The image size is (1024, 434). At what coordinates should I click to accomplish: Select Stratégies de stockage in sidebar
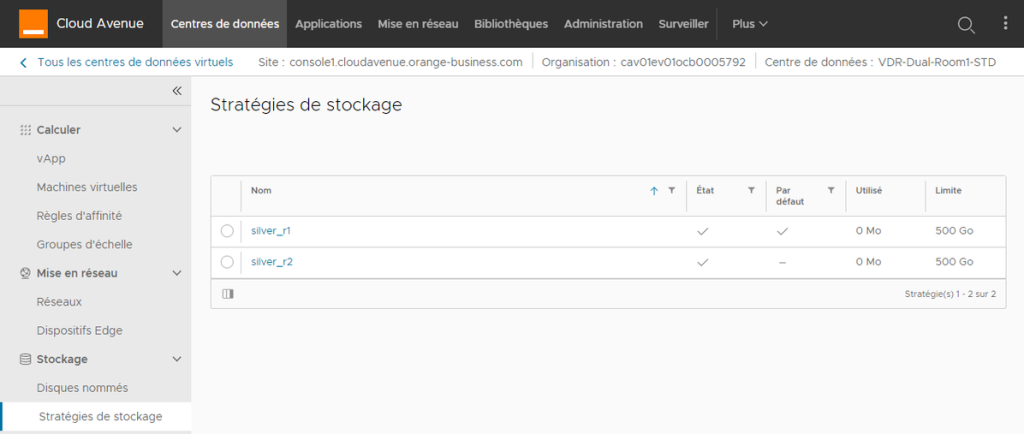tap(101, 416)
